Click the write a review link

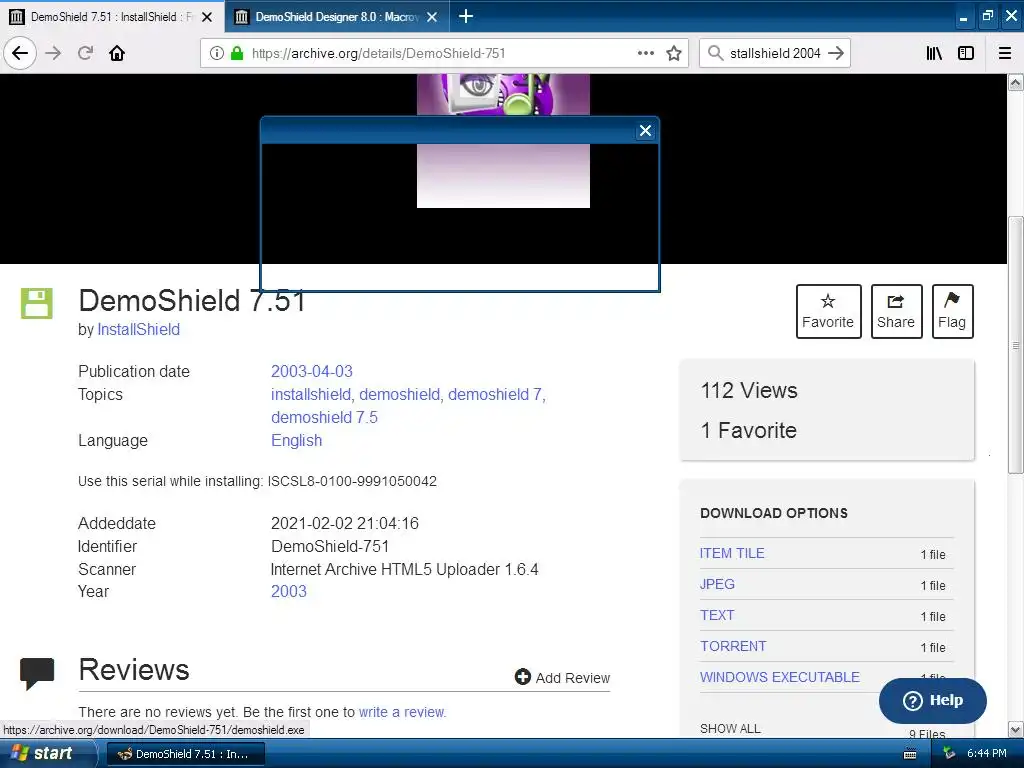tap(402, 712)
